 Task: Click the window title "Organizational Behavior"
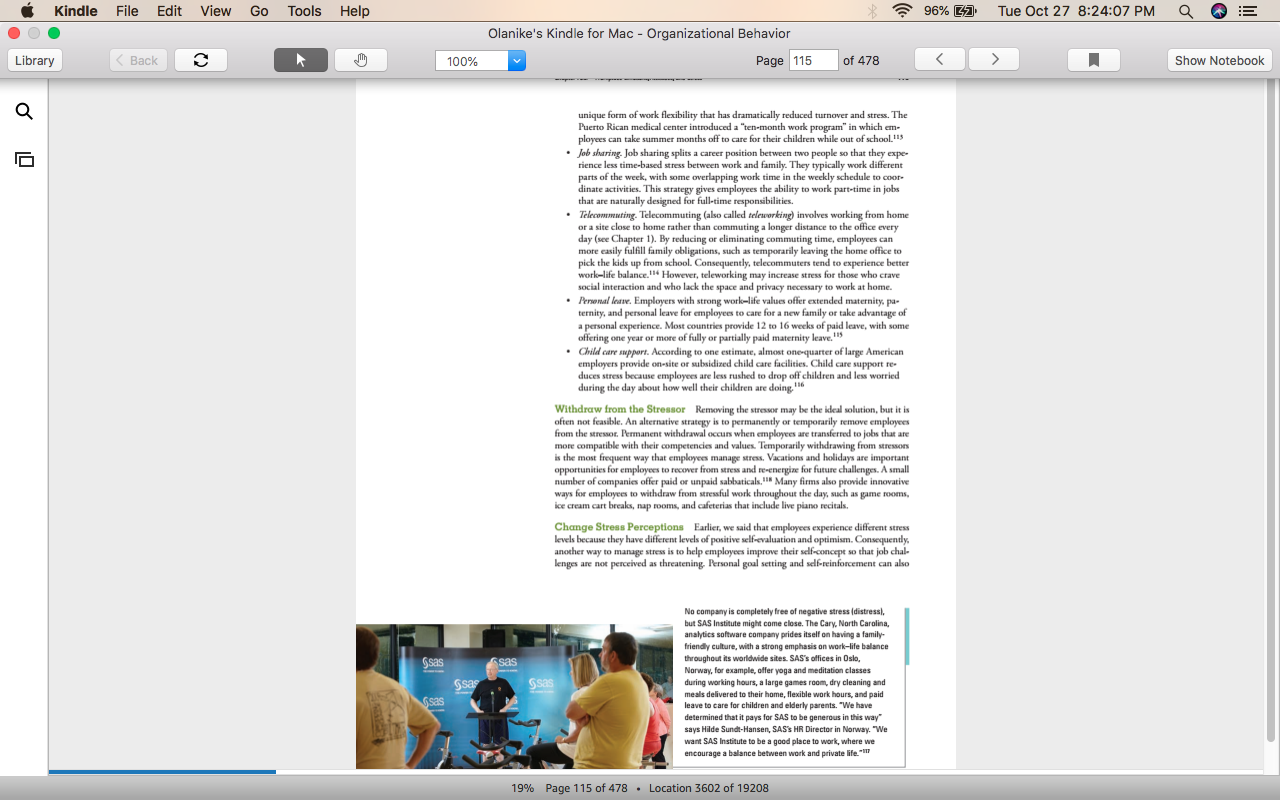coord(718,33)
